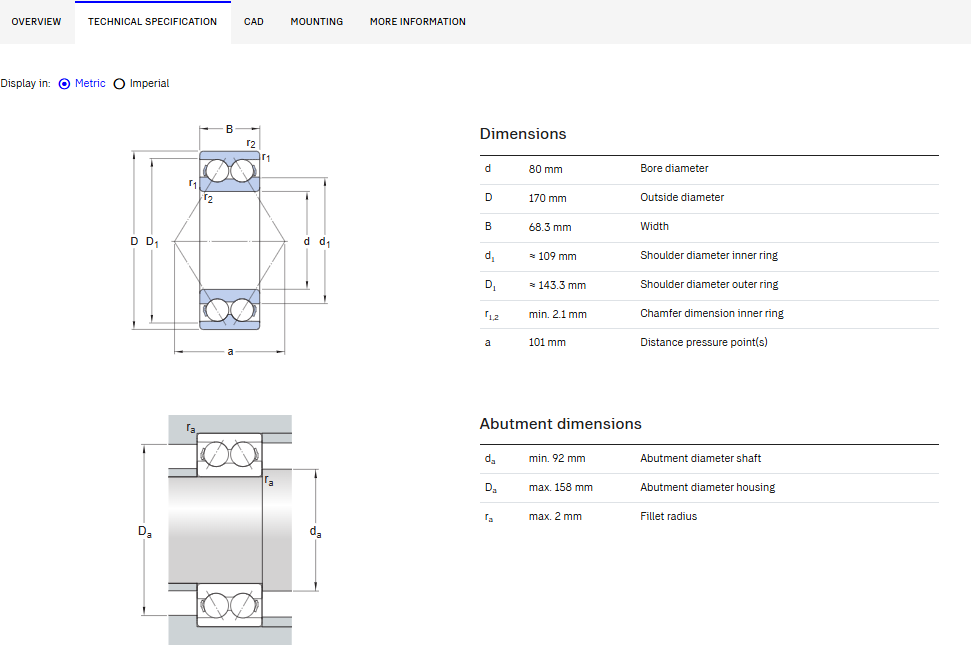
Task: Click 'Shoulder diameter inner ring' label
Action: point(709,255)
